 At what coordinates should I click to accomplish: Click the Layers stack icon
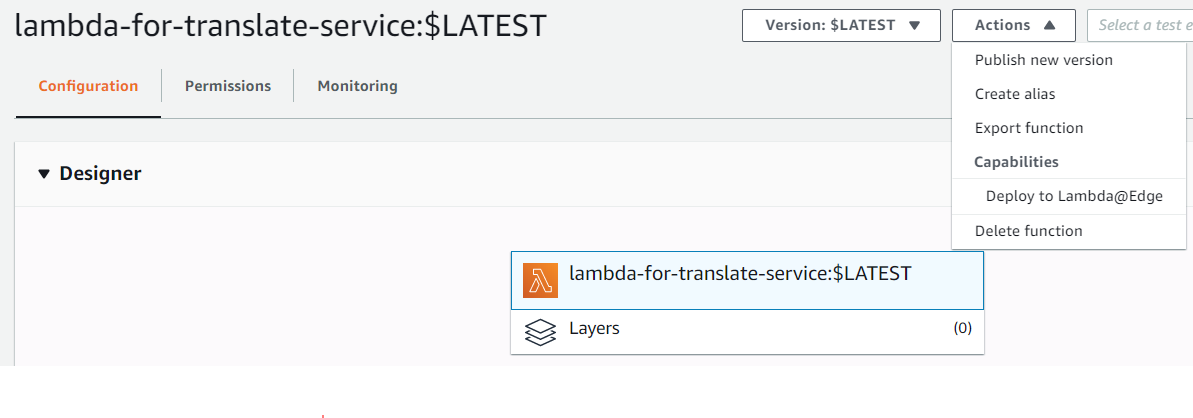click(540, 332)
